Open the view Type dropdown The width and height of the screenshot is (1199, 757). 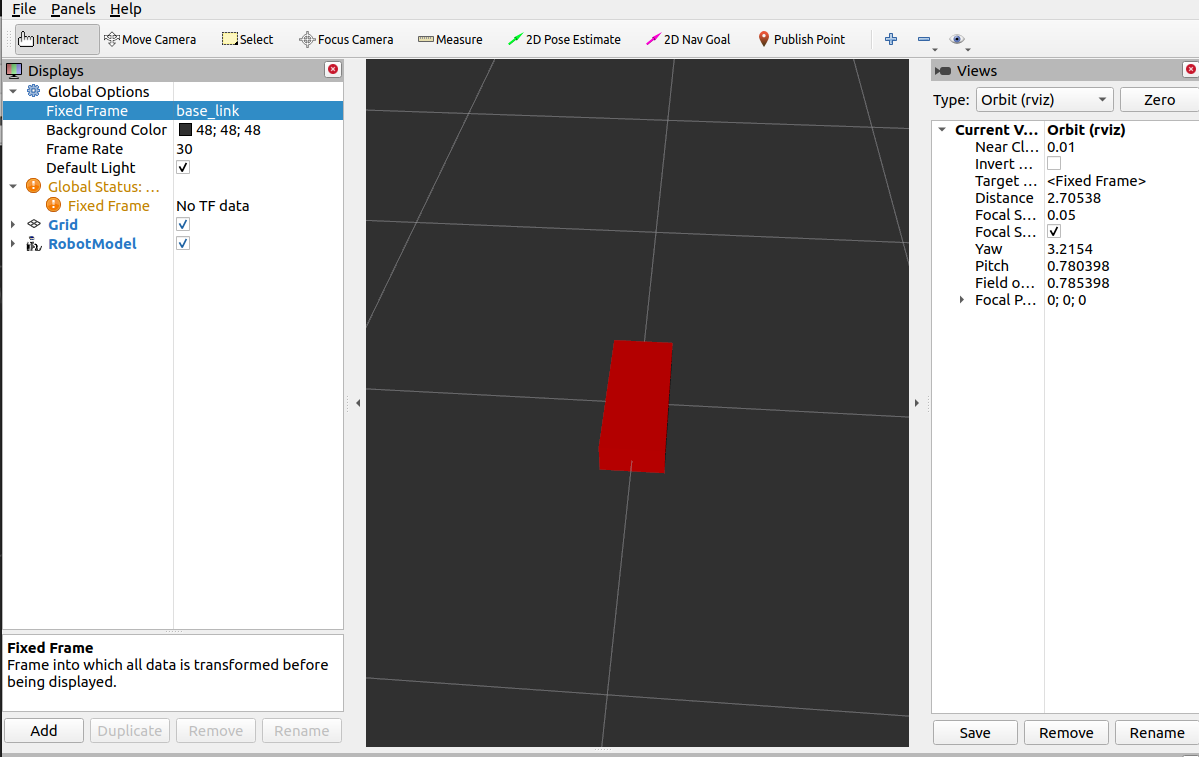pos(1045,99)
